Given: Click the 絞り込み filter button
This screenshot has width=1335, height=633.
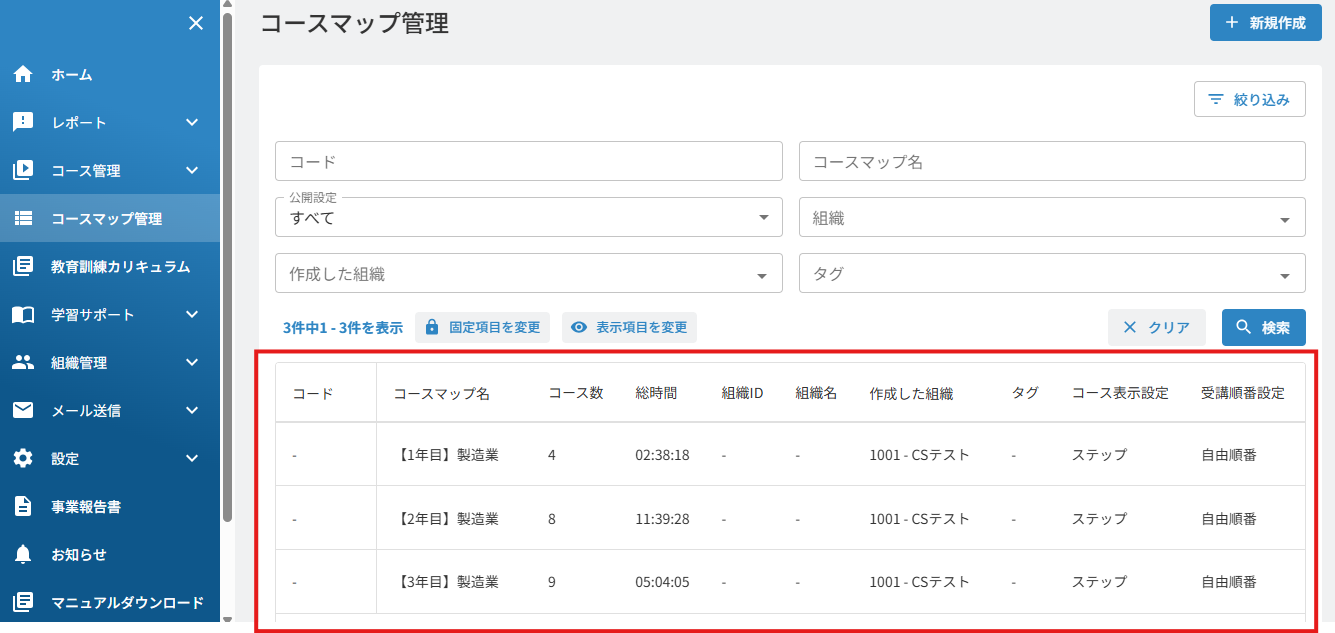Looking at the screenshot, I should [x=1249, y=99].
